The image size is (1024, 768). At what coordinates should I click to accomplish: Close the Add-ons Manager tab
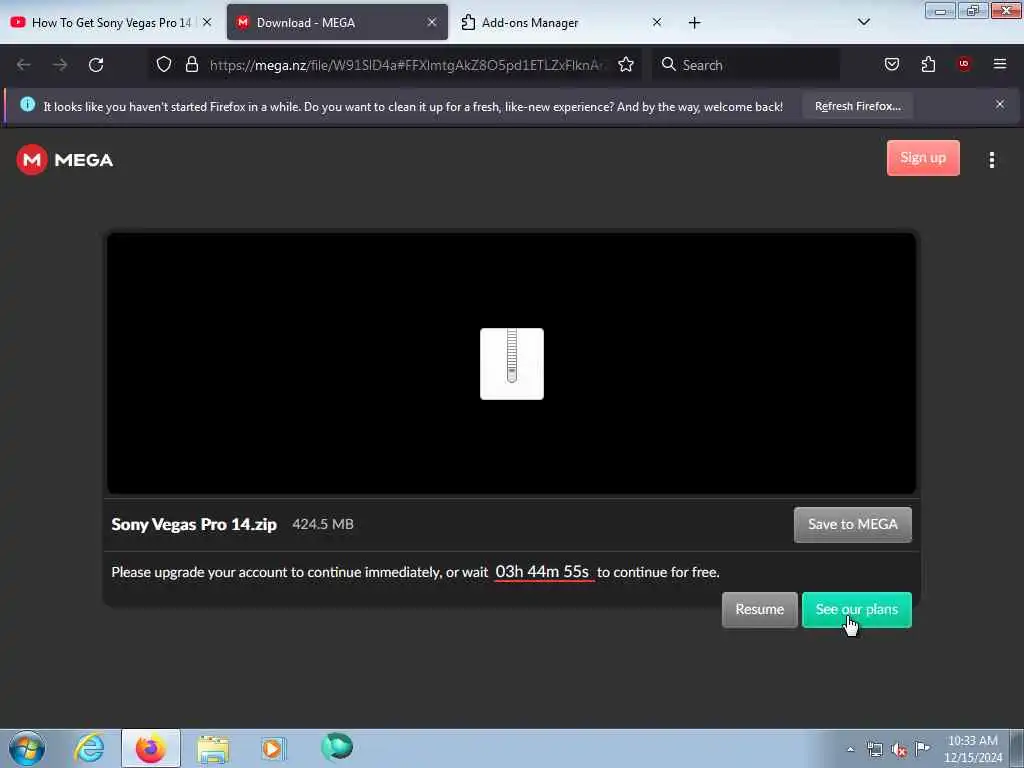[656, 22]
